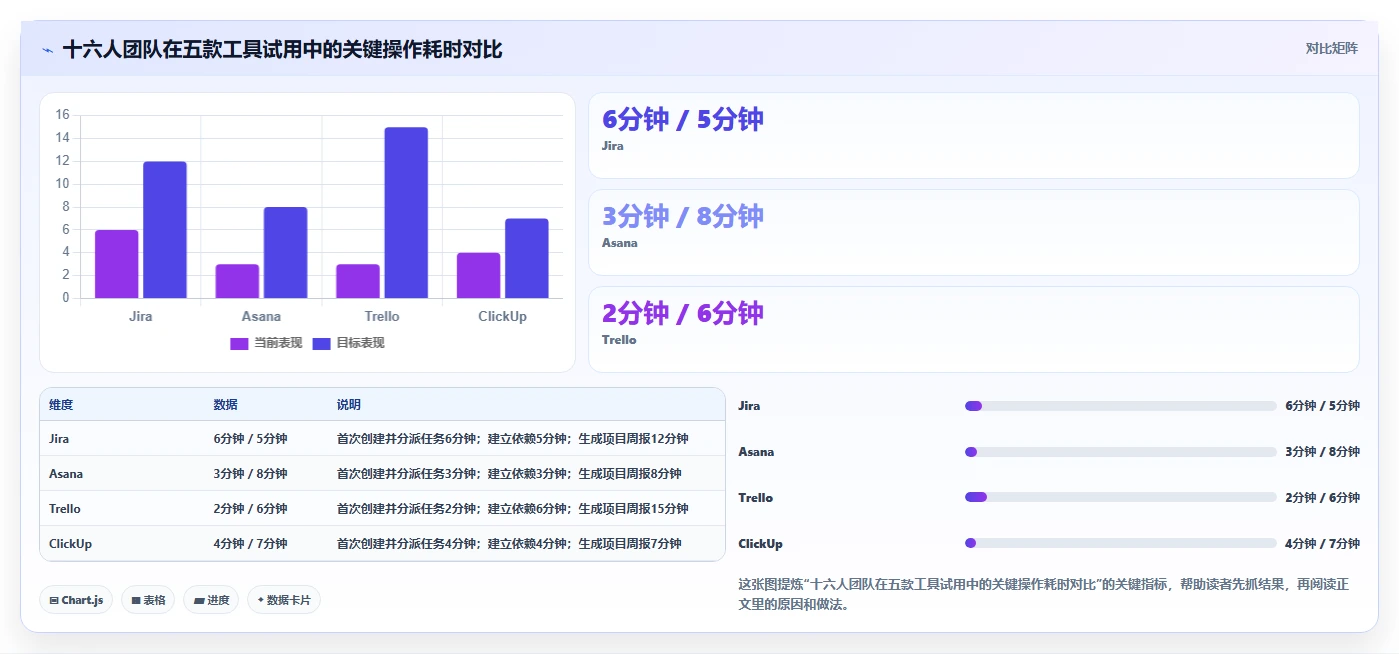Click Trello's purple current bar in chart
The width and height of the screenshot is (1399, 654).
tap(358, 281)
